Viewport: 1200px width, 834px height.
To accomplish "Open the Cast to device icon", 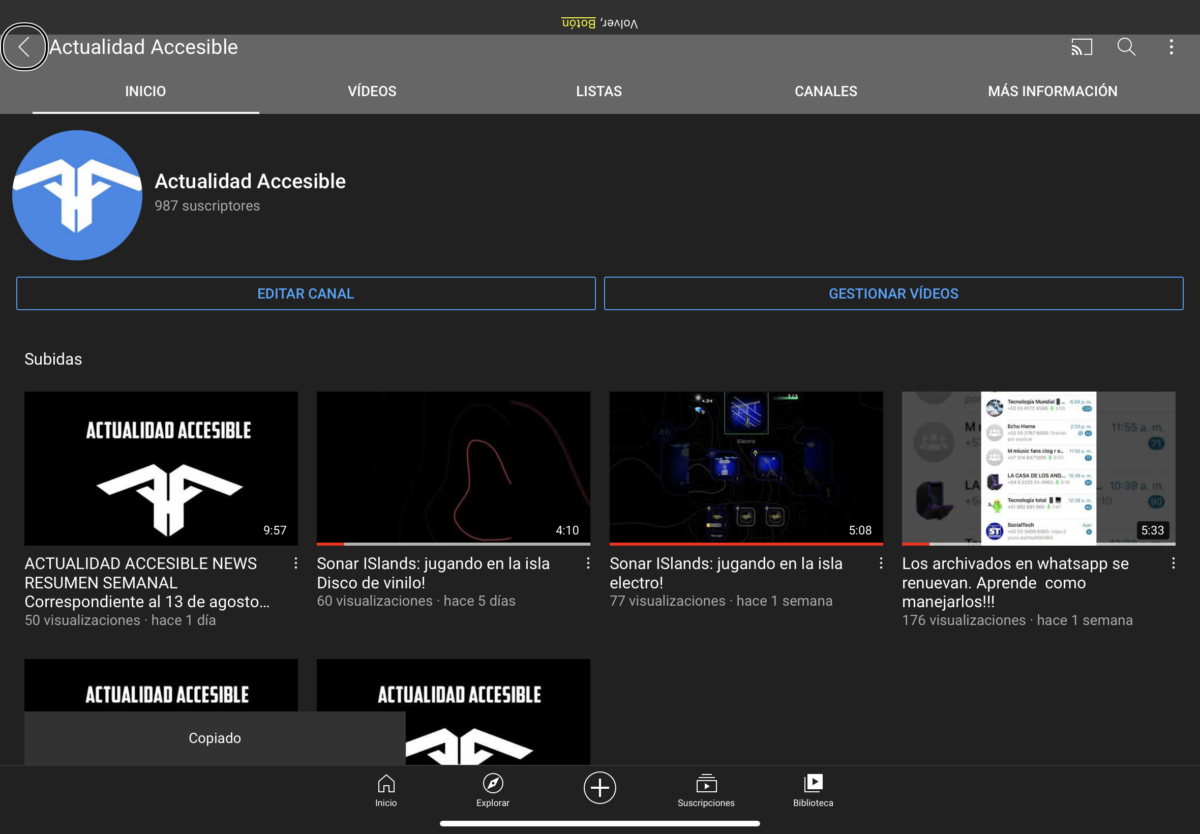I will pos(1081,47).
